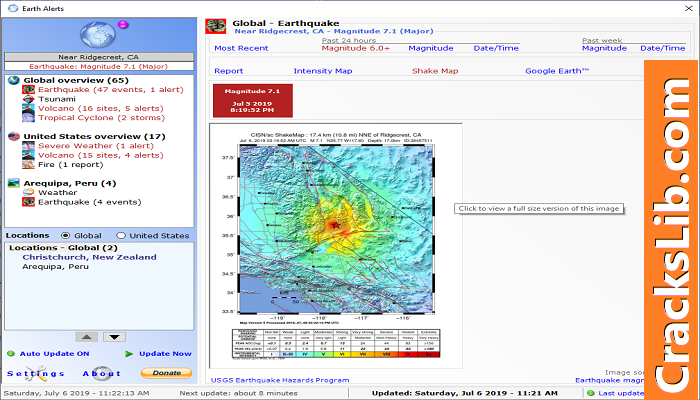Click the About globe icon
The image size is (700, 400).
102,373
